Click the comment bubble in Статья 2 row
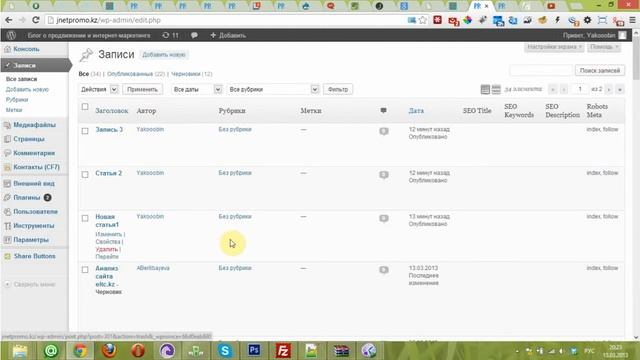 tap(384, 175)
